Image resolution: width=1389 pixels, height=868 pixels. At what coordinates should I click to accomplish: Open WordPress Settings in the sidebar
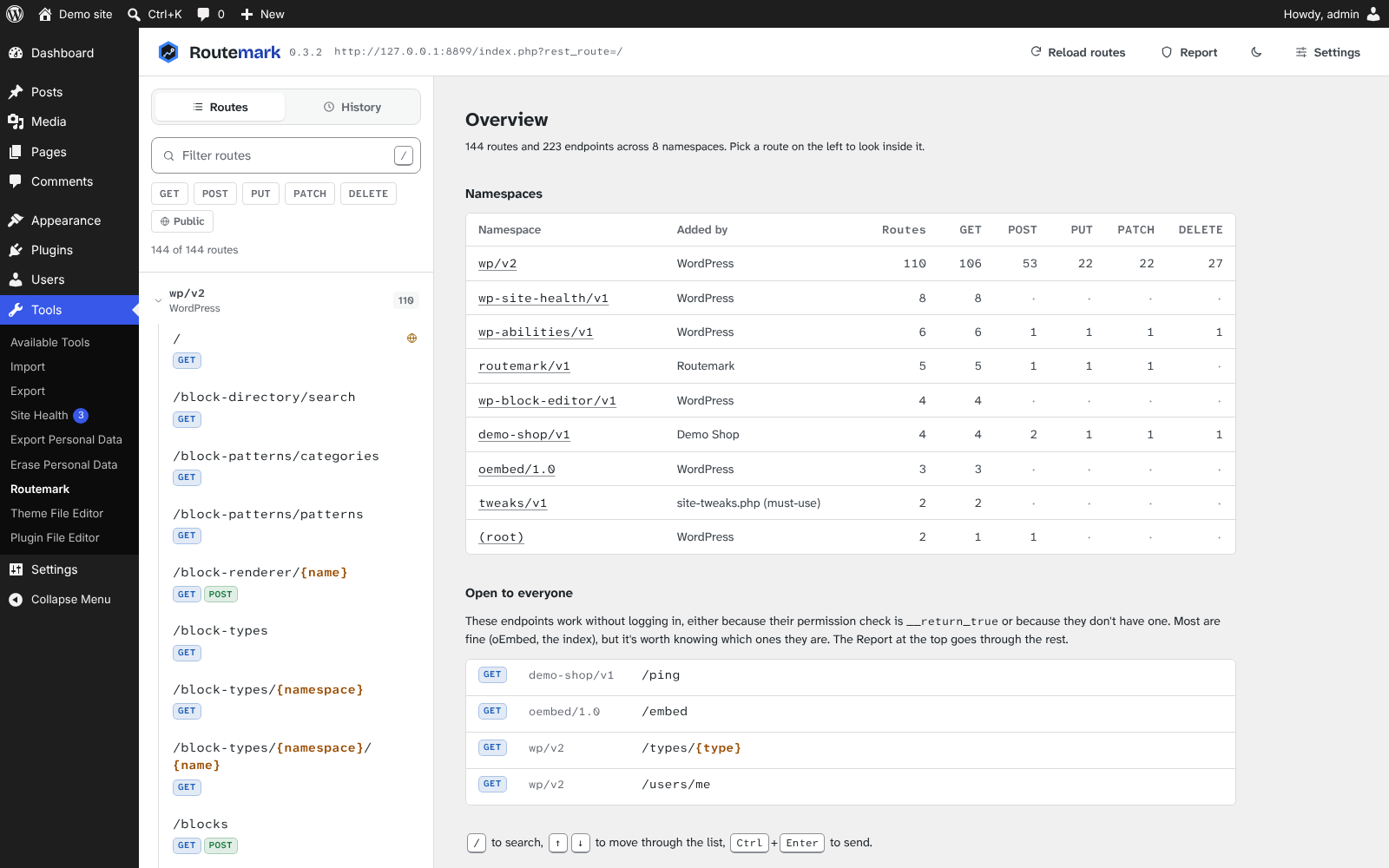coord(69,569)
